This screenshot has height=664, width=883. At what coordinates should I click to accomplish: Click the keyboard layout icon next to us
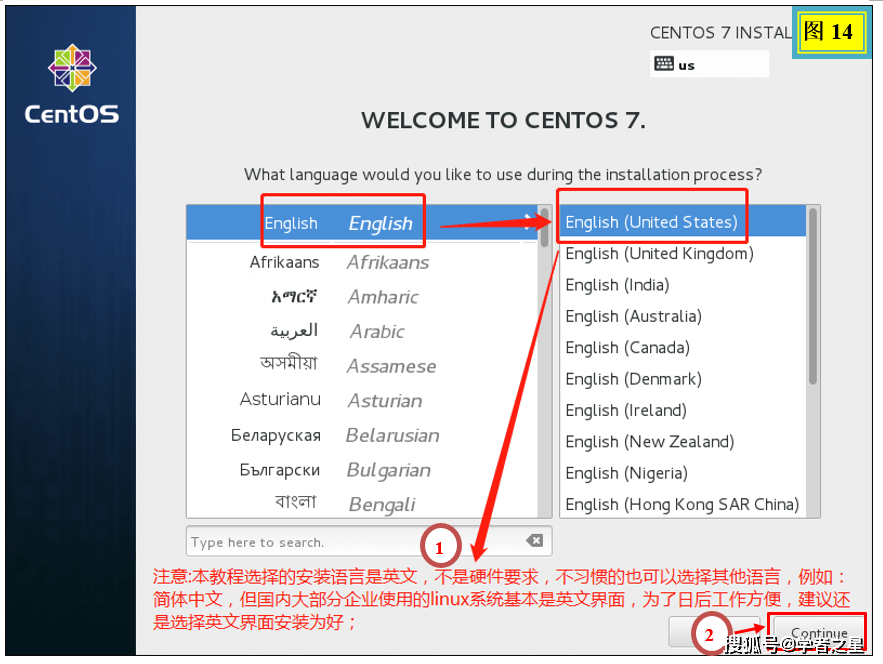coord(663,64)
